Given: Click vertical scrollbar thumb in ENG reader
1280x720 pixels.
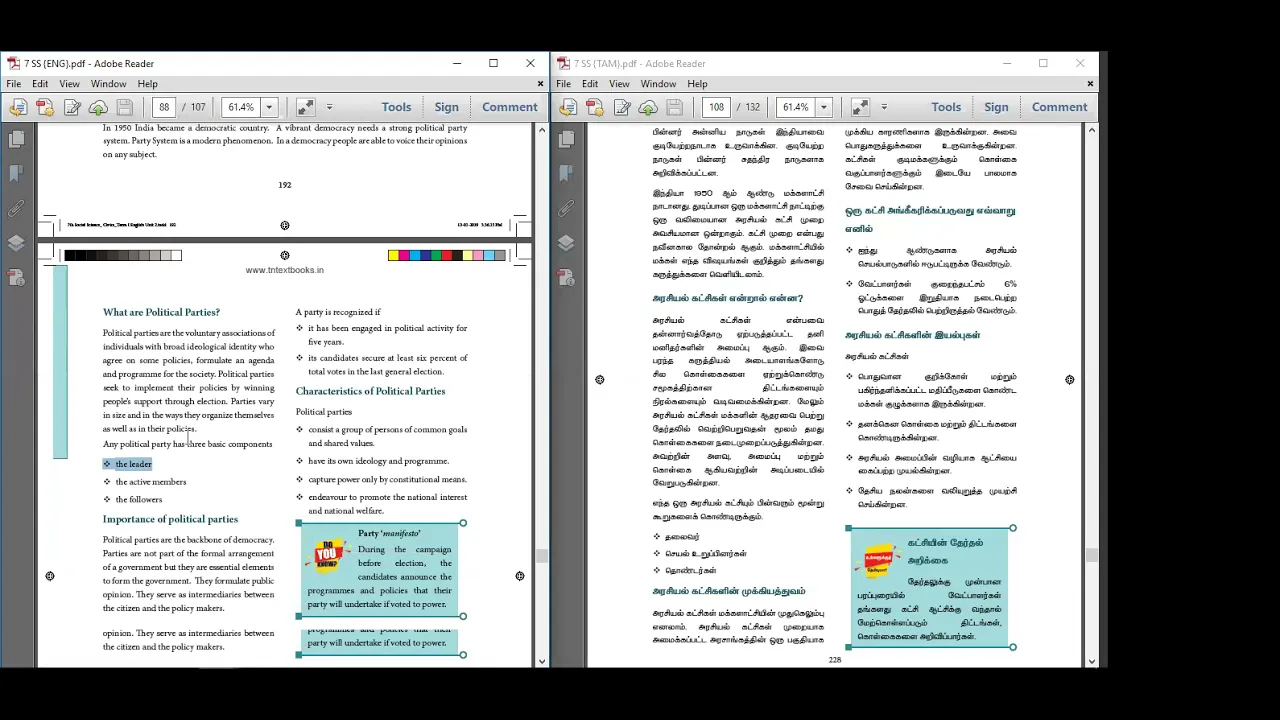Looking at the screenshot, I should (542, 556).
